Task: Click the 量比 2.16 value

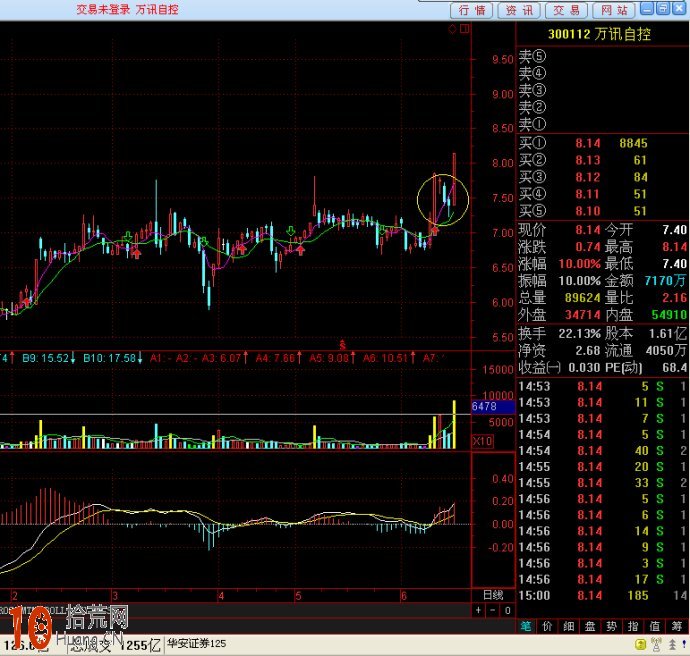Action: click(x=675, y=298)
